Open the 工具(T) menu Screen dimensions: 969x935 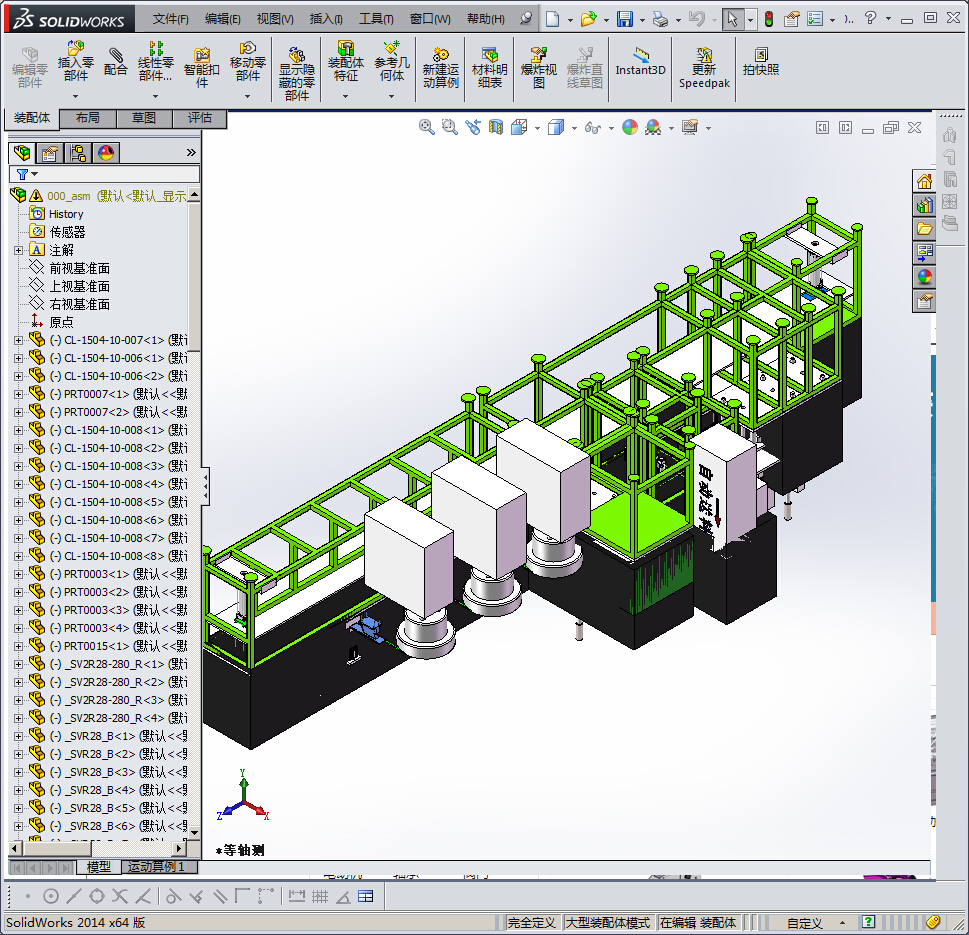click(376, 19)
